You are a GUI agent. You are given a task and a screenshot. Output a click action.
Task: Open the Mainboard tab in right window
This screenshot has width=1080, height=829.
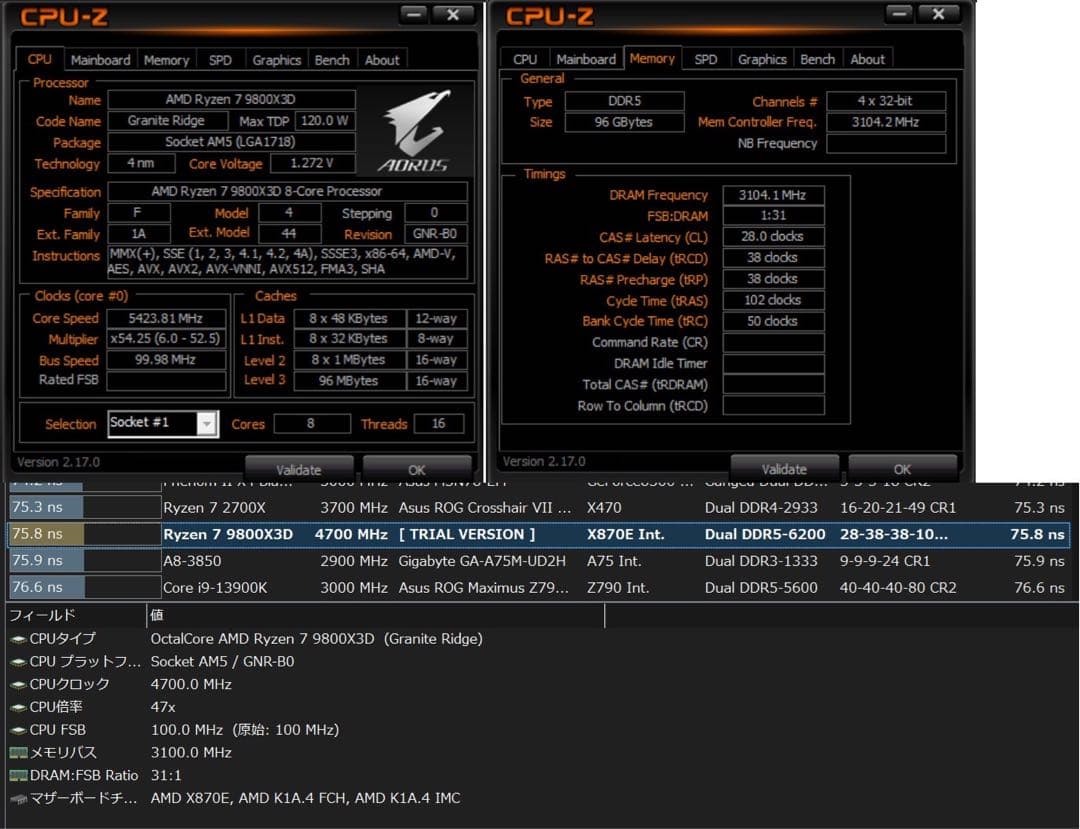click(x=586, y=58)
